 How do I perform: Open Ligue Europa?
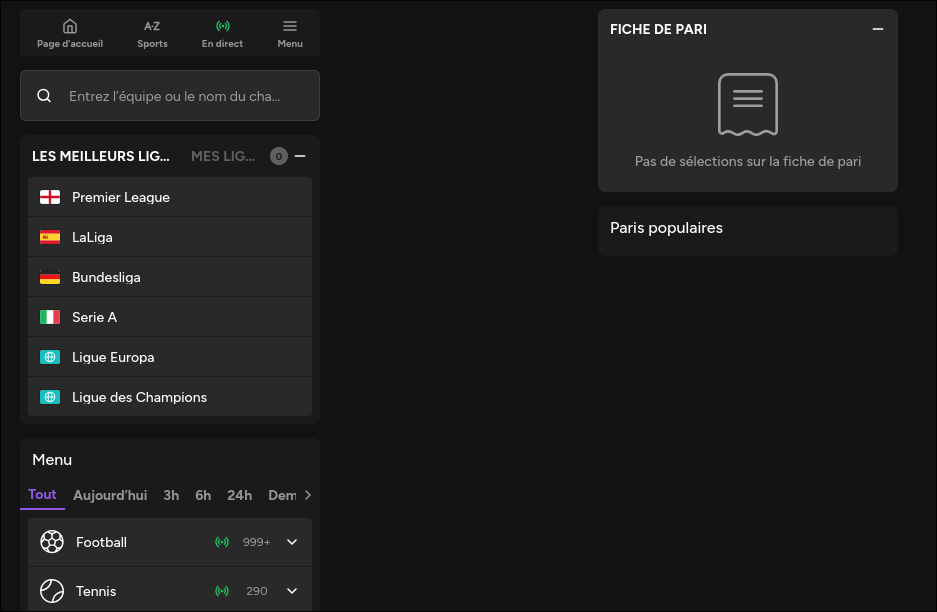pos(170,357)
